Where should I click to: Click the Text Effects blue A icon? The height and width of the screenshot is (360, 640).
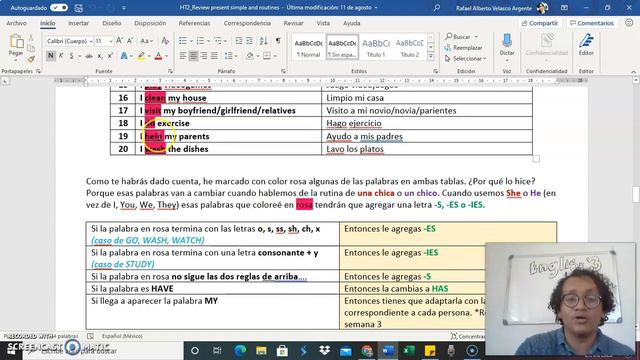[124, 56]
